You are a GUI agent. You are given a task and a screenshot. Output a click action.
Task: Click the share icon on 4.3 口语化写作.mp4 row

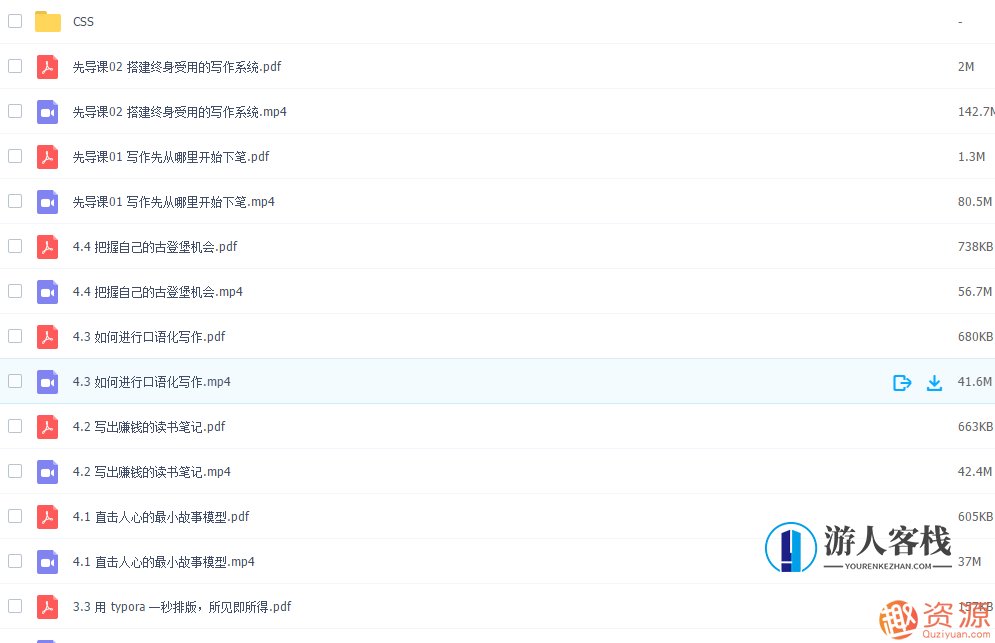click(x=902, y=382)
